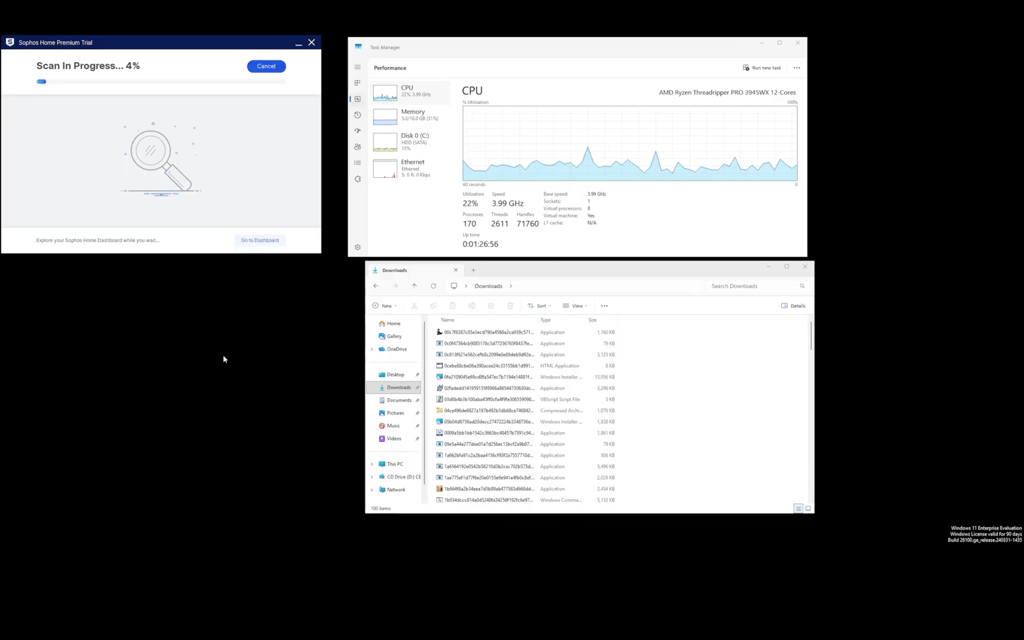
Task: Click Go to Dashboard in Sophos
Action: pyautogui.click(x=260, y=240)
